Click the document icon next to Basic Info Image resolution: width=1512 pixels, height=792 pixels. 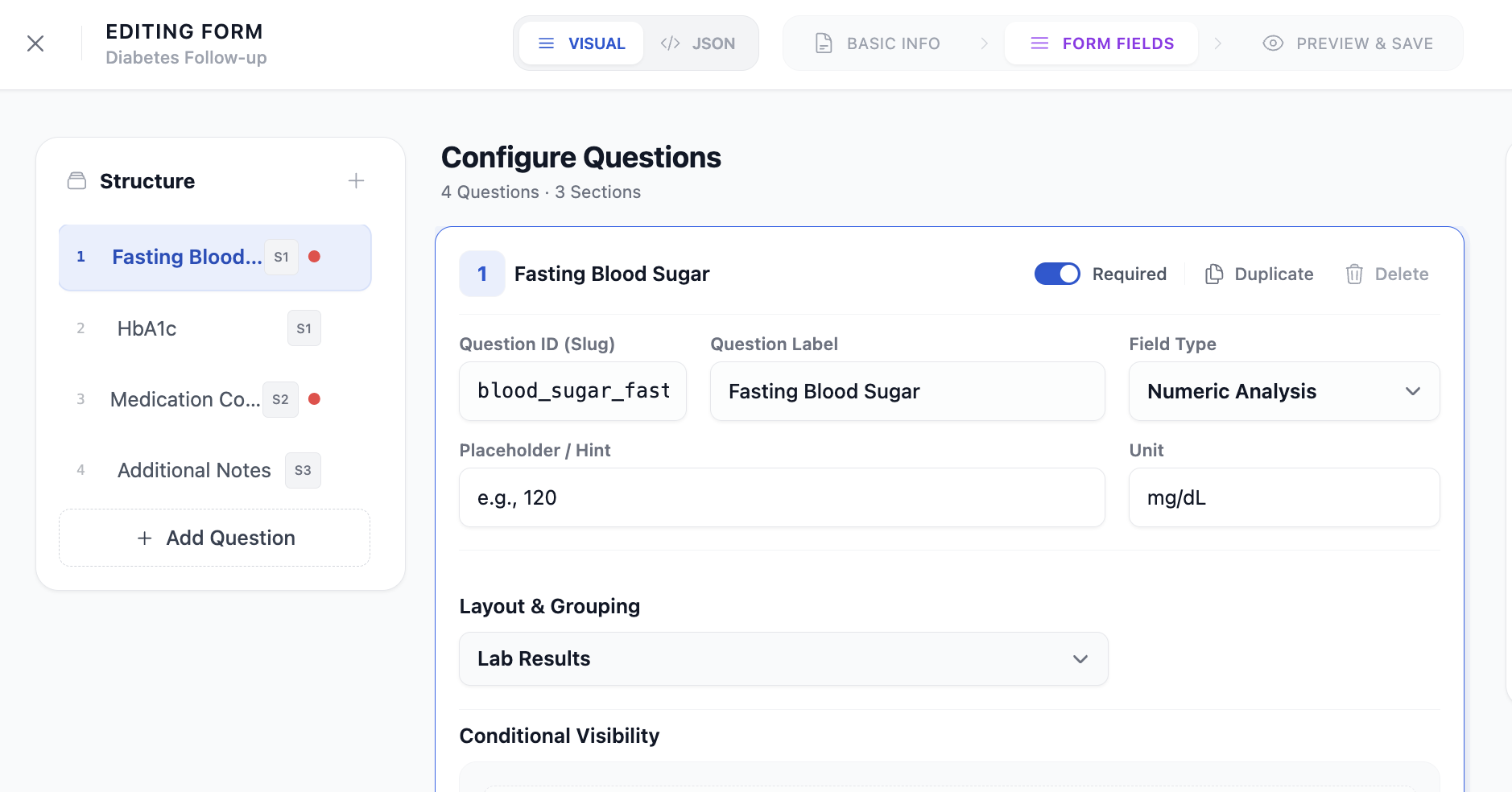(823, 43)
